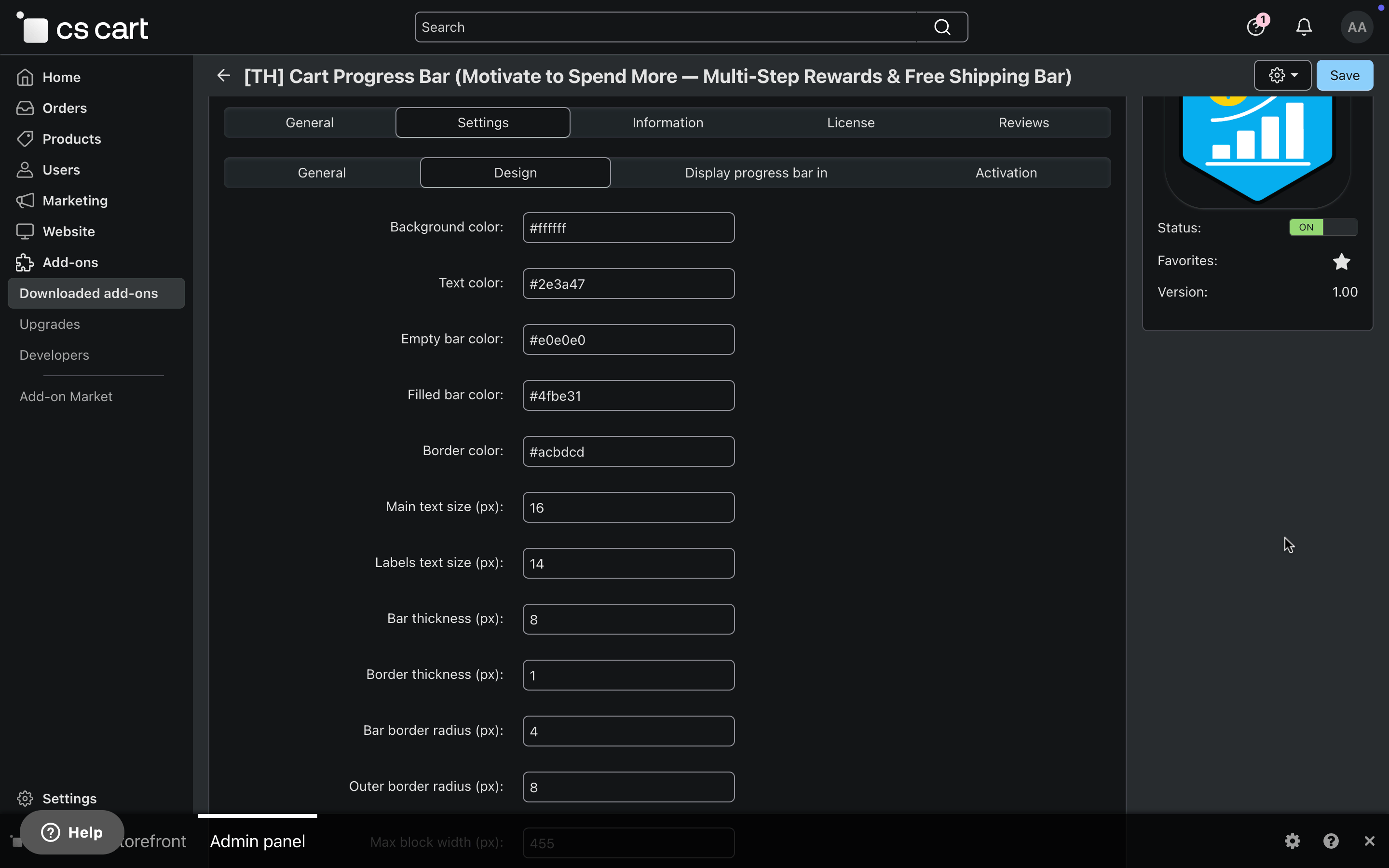The width and height of the screenshot is (1389, 868).
Task: Click the Bar thickness input field
Action: (628, 619)
